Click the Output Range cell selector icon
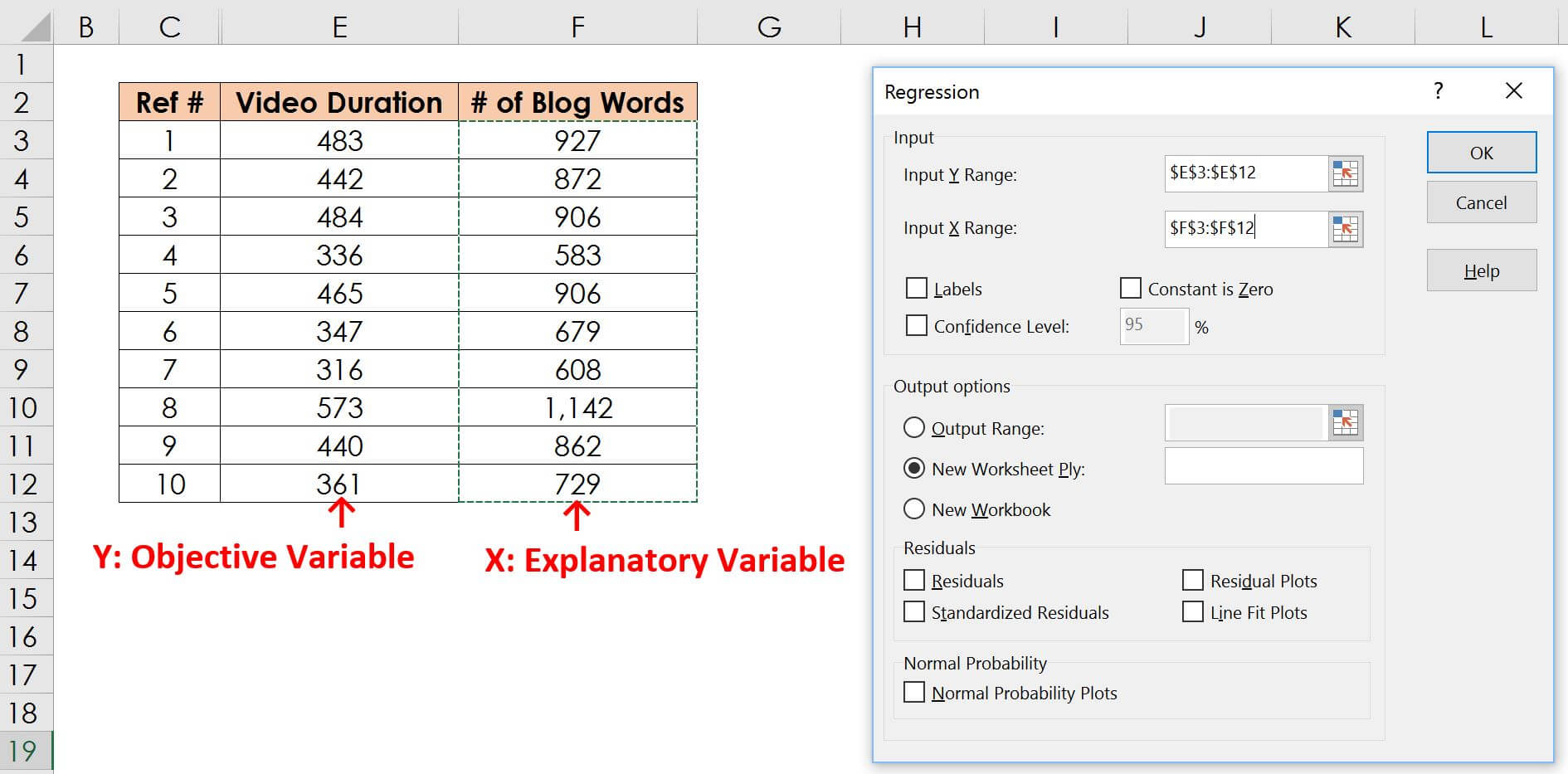The width and height of the screenshot is (1568, 774). pos(1347,422)
